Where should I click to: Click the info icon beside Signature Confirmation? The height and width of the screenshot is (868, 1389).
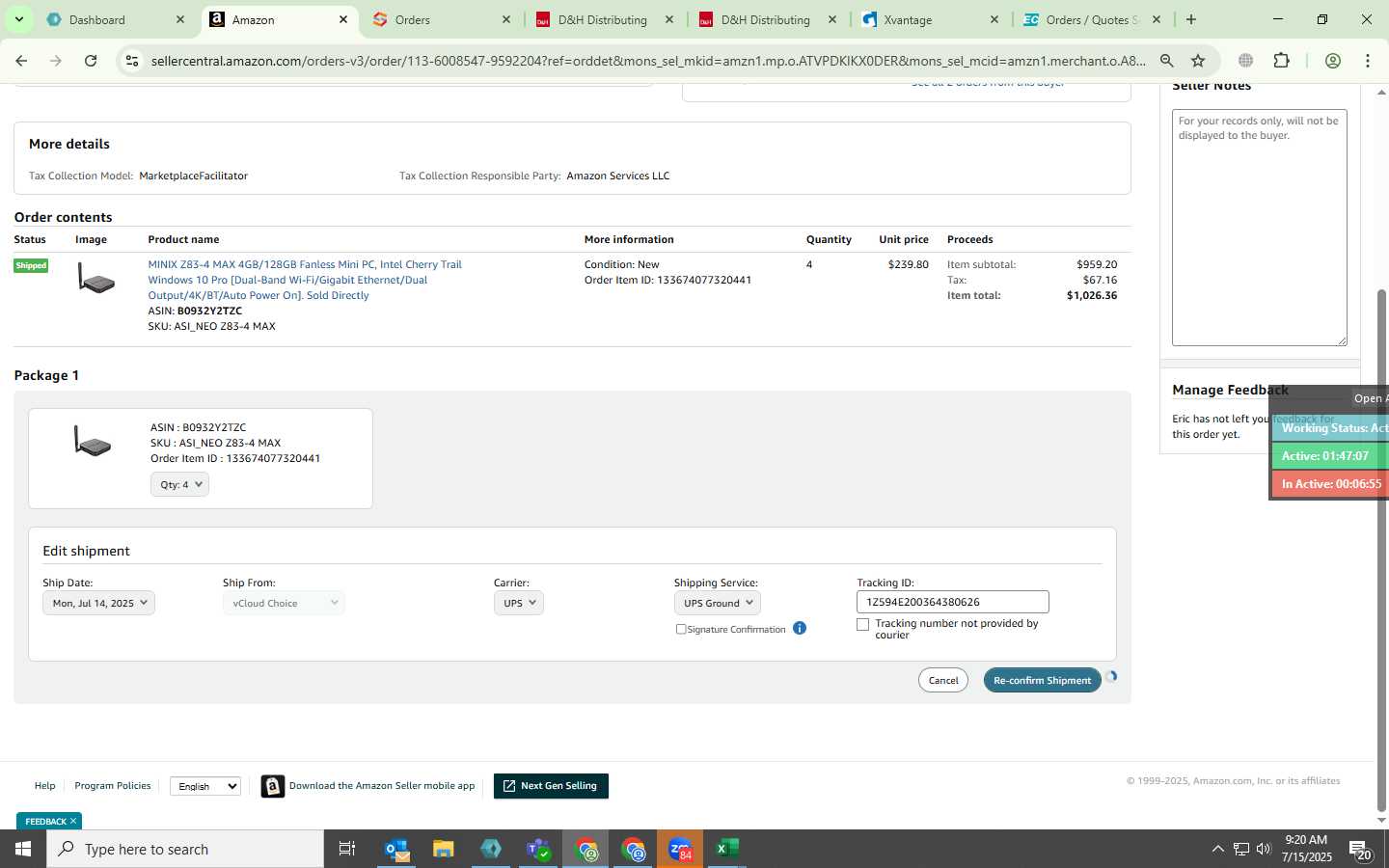pyautogui.click(x=800, y=628)
